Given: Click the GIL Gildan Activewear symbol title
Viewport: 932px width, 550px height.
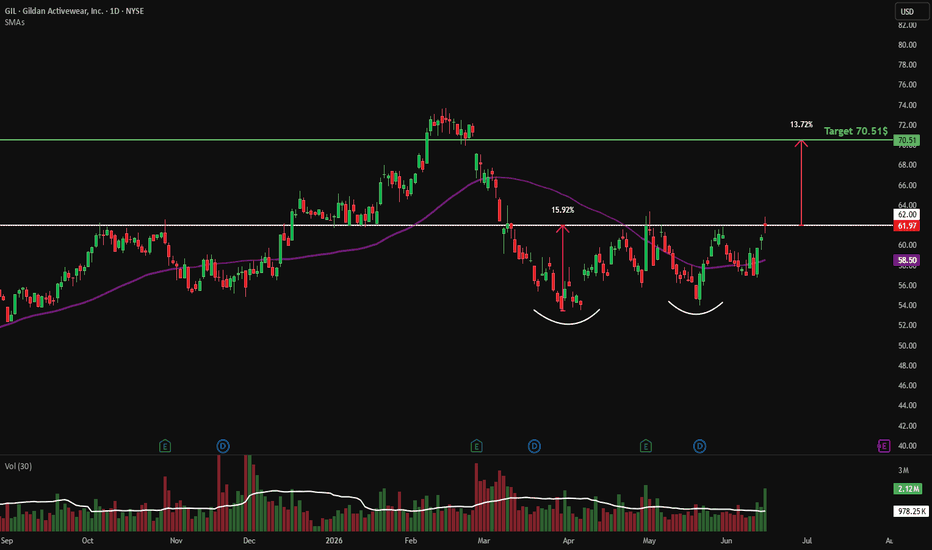Looking at the screenshot, I should 74,11.
